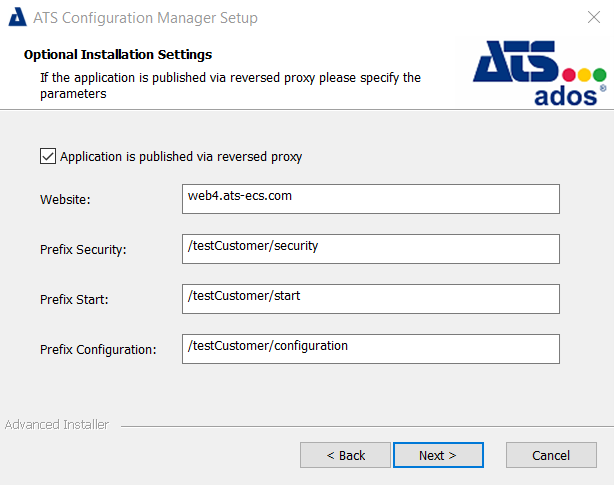Click the 'Prefix Configuration:' label

[99, 350]
